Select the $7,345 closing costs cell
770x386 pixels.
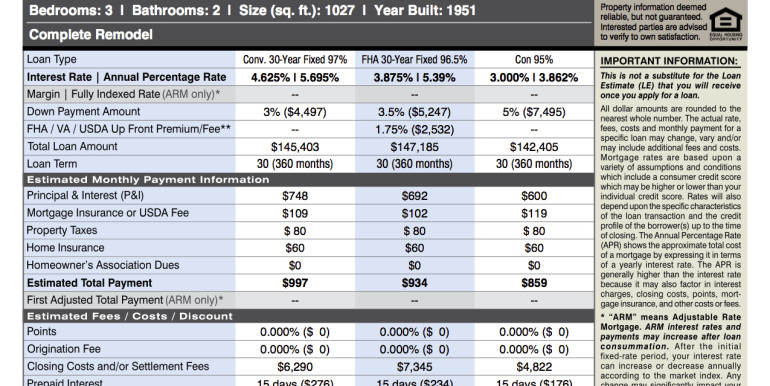click(x=414, y=367)
